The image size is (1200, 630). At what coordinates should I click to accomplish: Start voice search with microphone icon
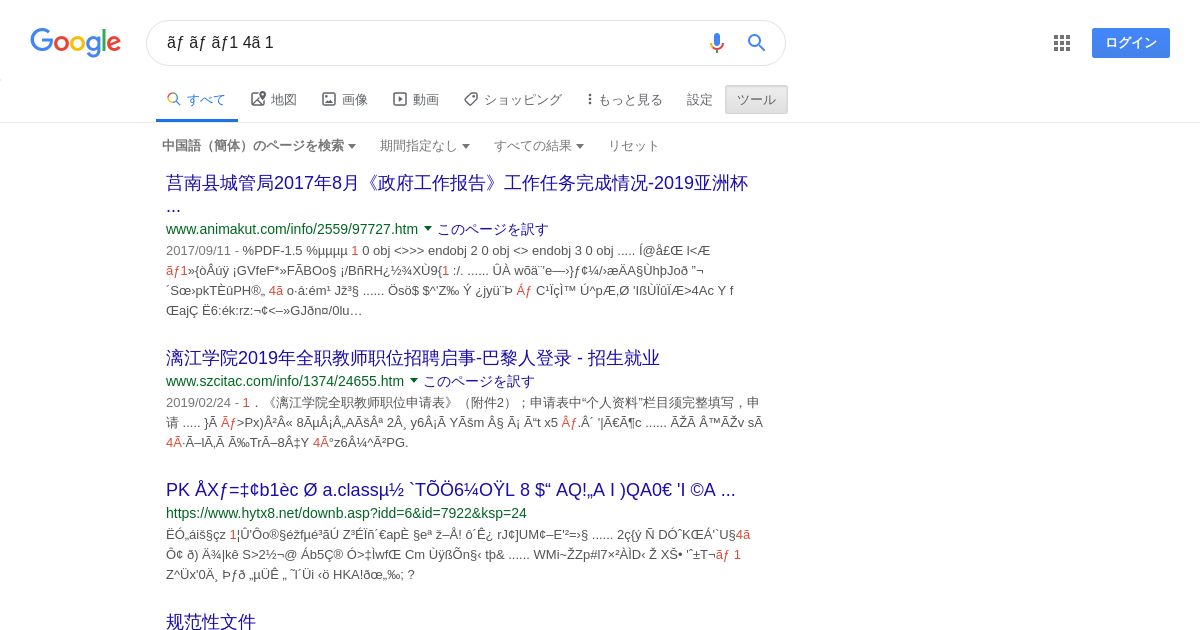717,43
